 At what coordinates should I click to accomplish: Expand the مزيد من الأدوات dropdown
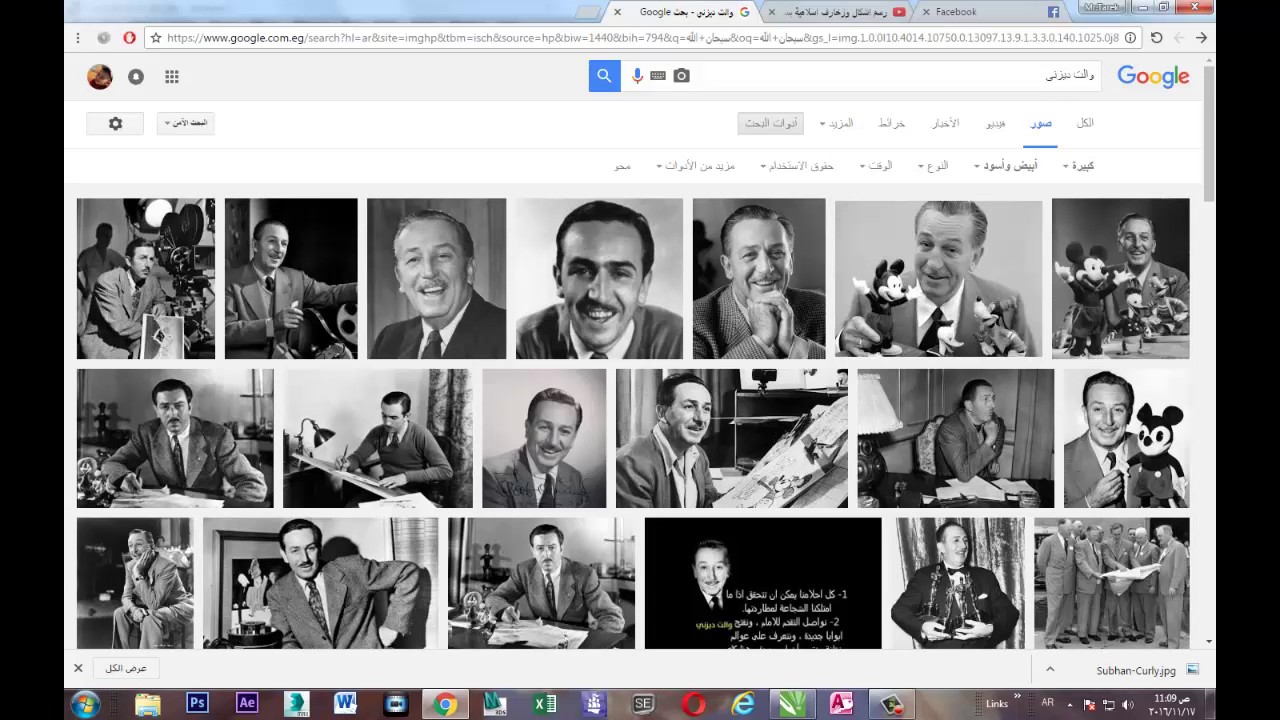tap(696, 166)
